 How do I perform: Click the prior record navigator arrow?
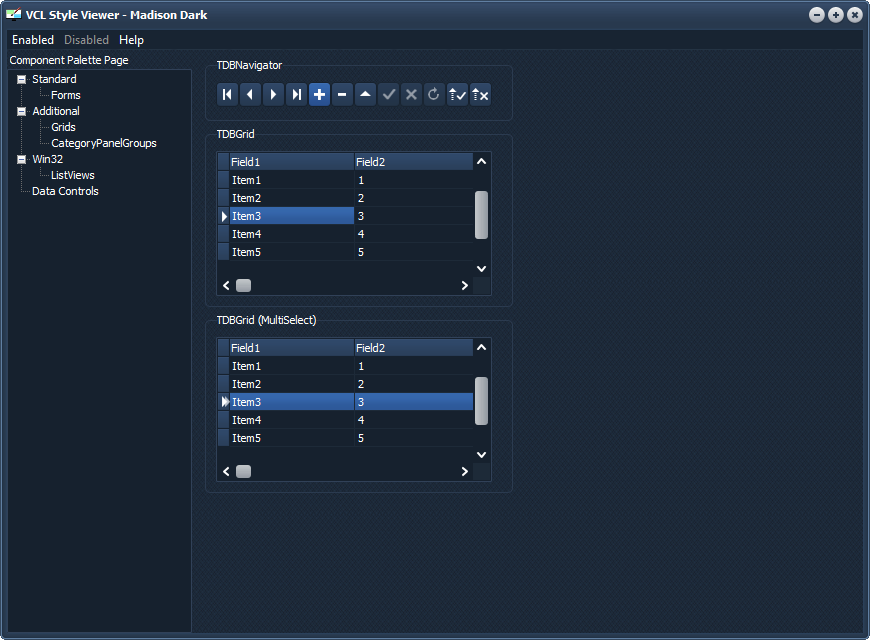[x=250, y=94]
